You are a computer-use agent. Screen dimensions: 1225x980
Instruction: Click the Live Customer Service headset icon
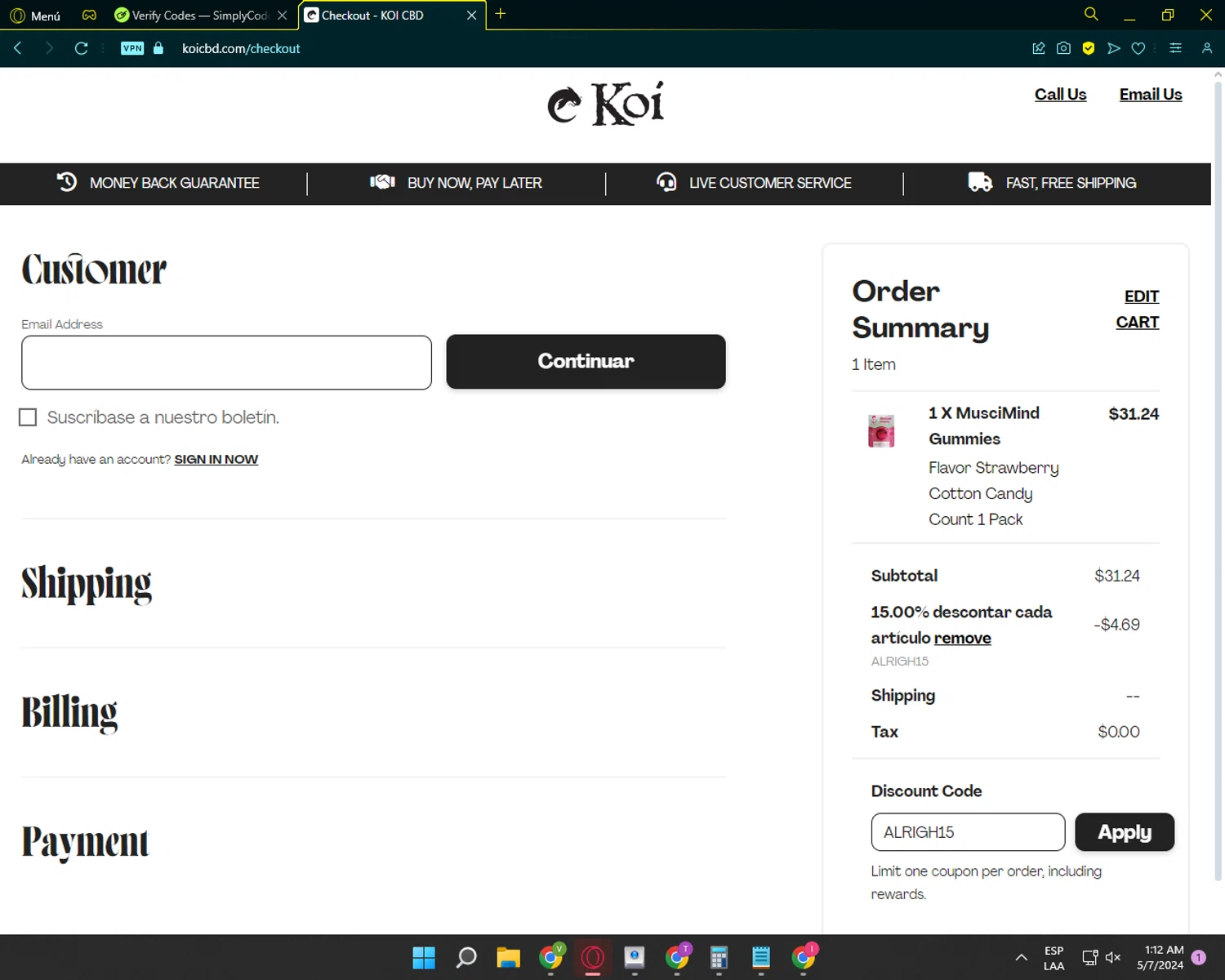[666, 182]
